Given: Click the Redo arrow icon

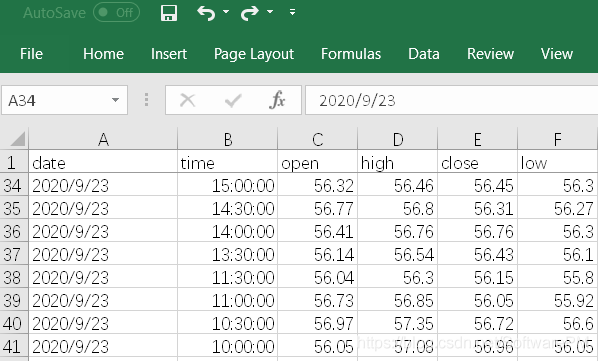Looking at the screenshot, I should pyautogui.click(x=250, y=13).
